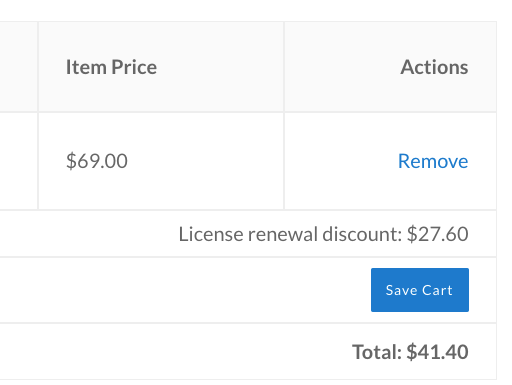This screenshot has height=385, width=512.
Task: Click the word discount in renewal row
Action: (x=362, y=234)
